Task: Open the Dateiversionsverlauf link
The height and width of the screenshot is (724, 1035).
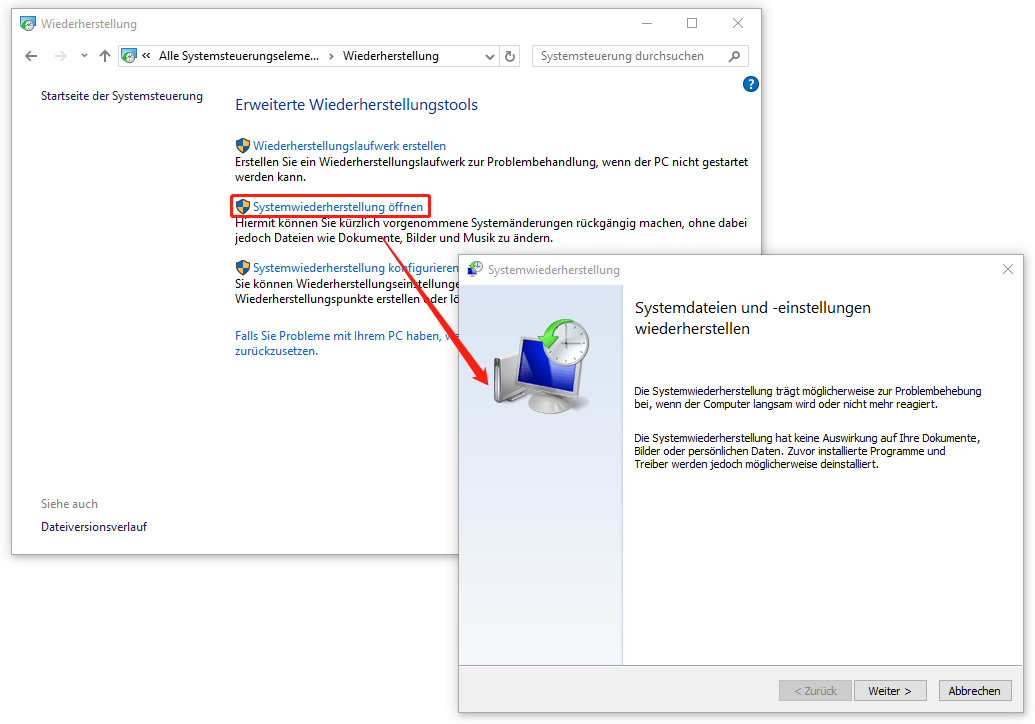Action: click(x=93, y=525)
